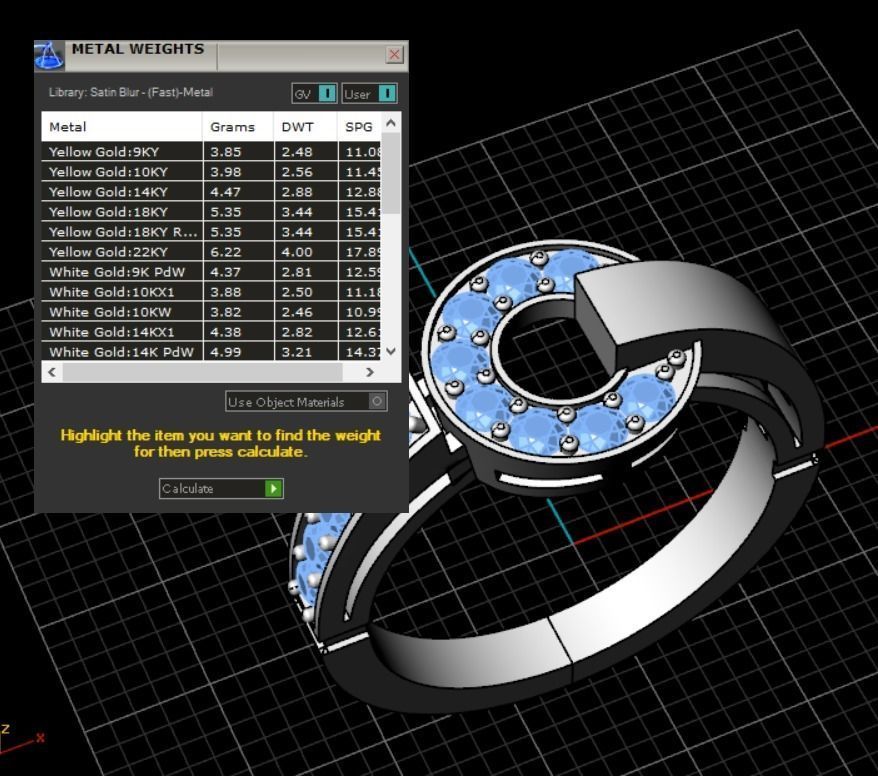The height and width of the screenshot is (776, 878).
Task: Click the table scroll down arrow
Action: tap(391, 351)
